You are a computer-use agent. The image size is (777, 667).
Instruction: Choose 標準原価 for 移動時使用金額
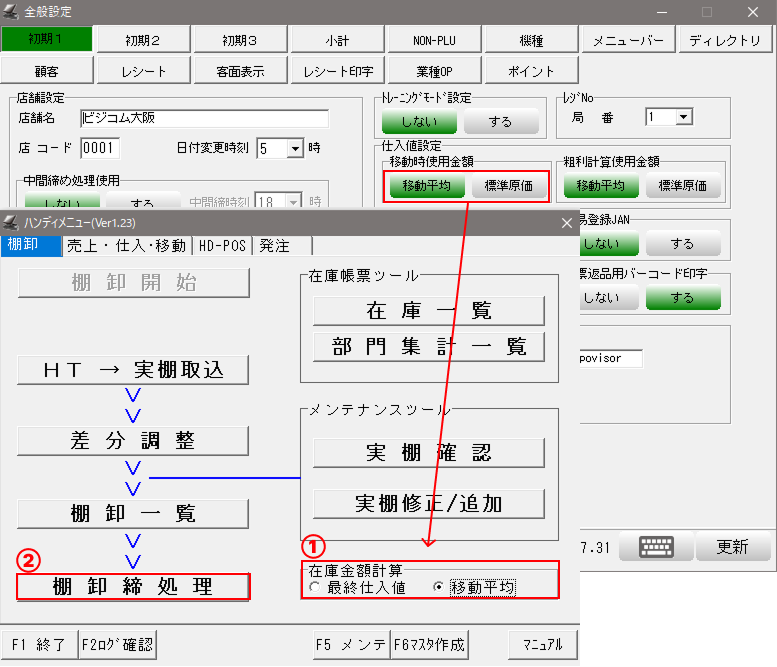(510, 185)
